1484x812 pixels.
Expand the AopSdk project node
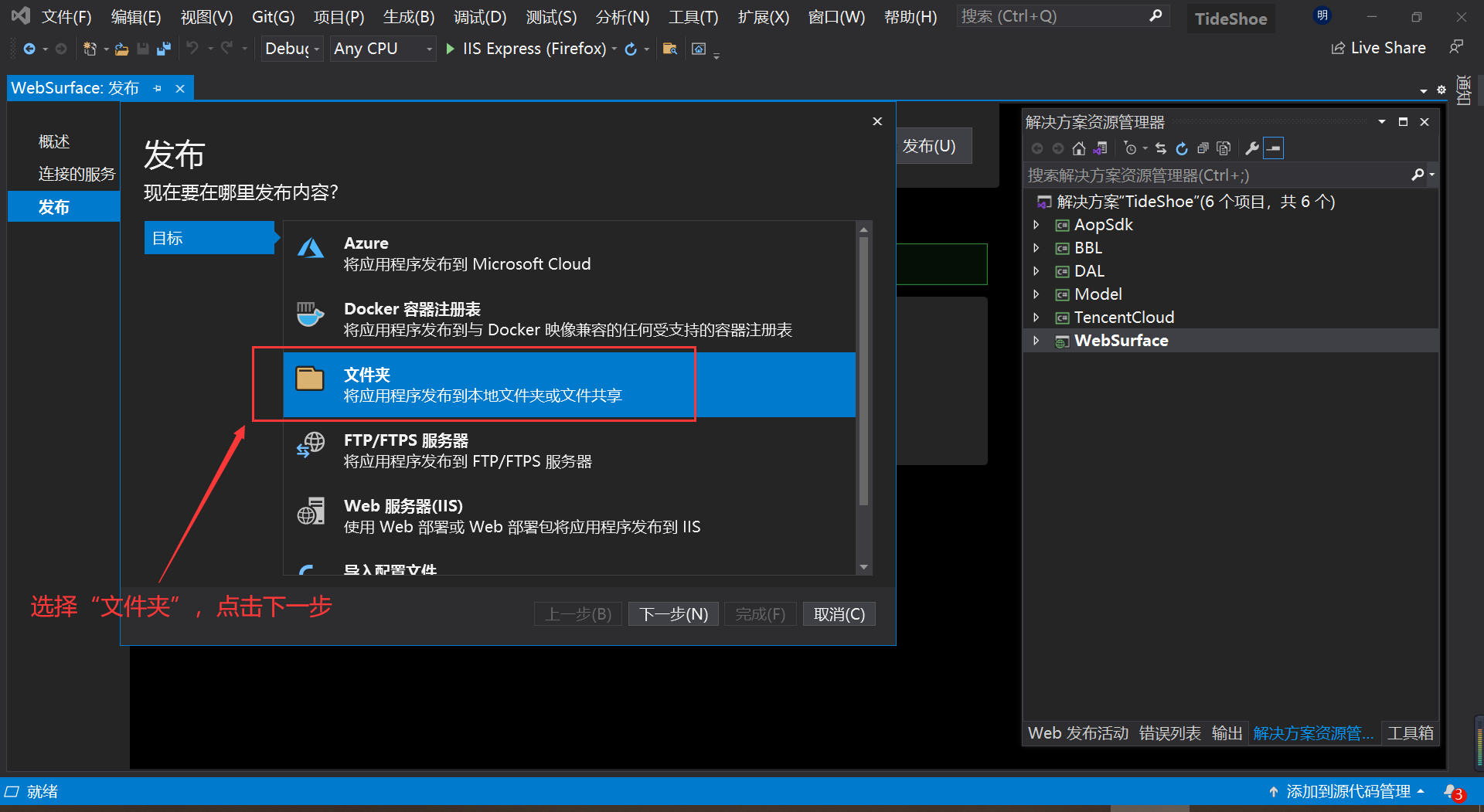(x=1036, y=225)
